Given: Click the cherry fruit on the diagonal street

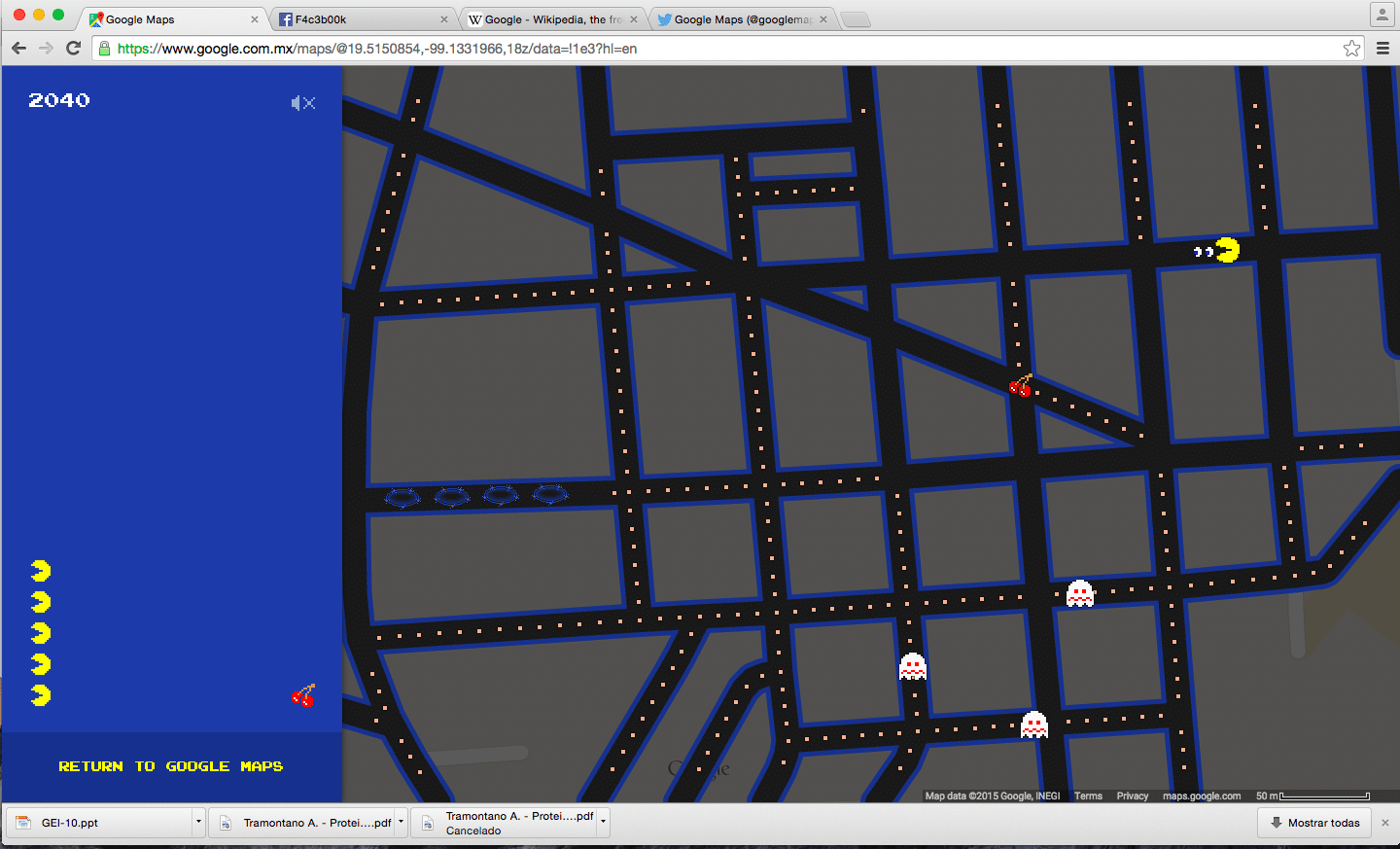Looking at the screenshot, I should [x=1020, y=386].
